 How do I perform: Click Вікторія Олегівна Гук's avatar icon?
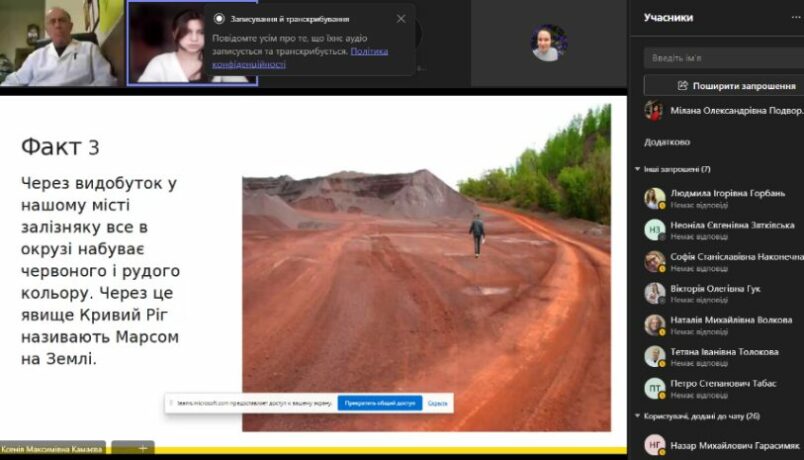(x=654, y=293)
